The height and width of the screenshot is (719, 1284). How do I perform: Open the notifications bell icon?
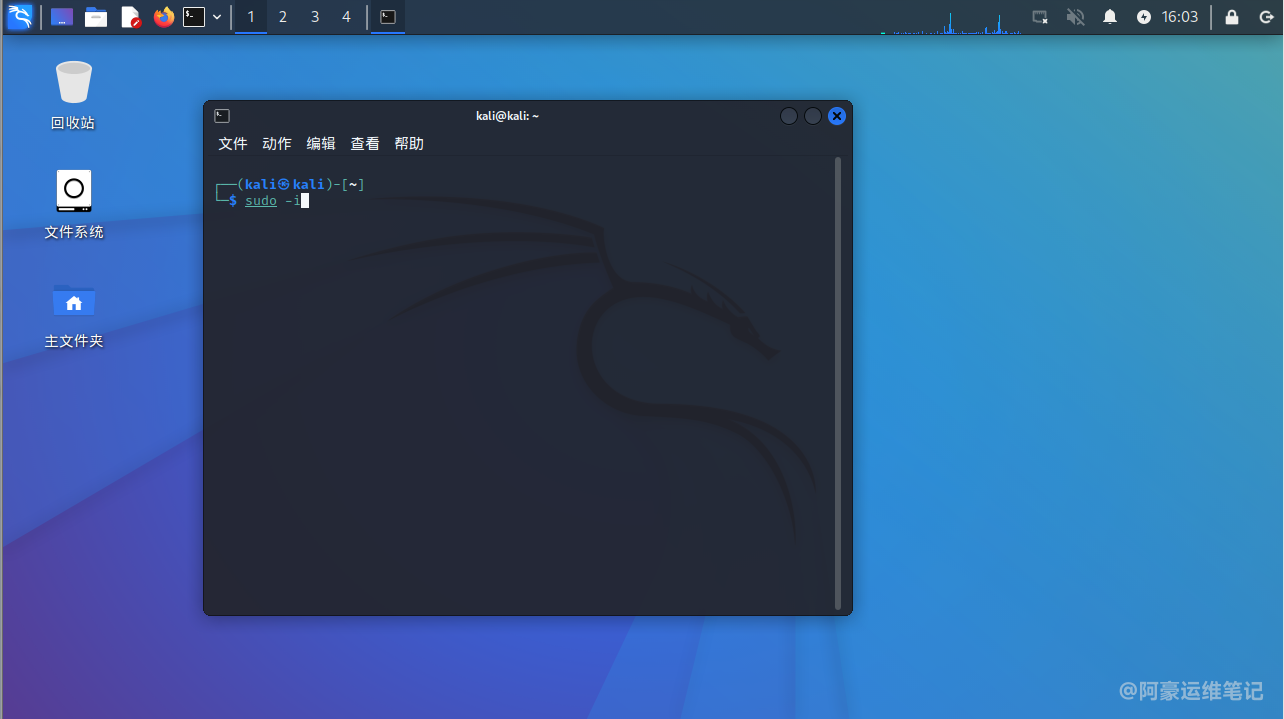pyautogui.click(x=1110, y=17)
